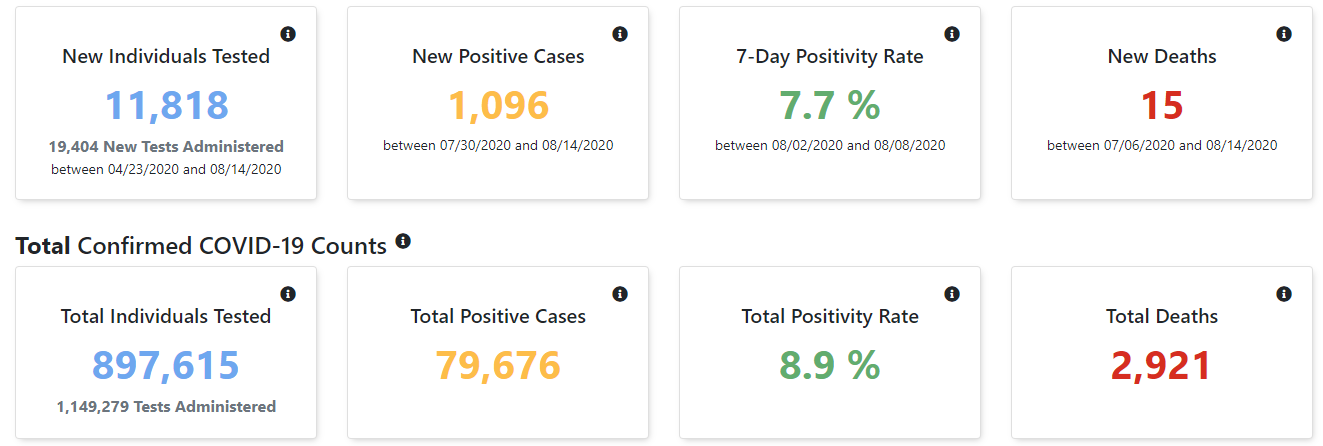Click the 11,818 new individuals tested value
This screenshot has height=446, width=1323.
pyautogui.click(x=166, y=106)
